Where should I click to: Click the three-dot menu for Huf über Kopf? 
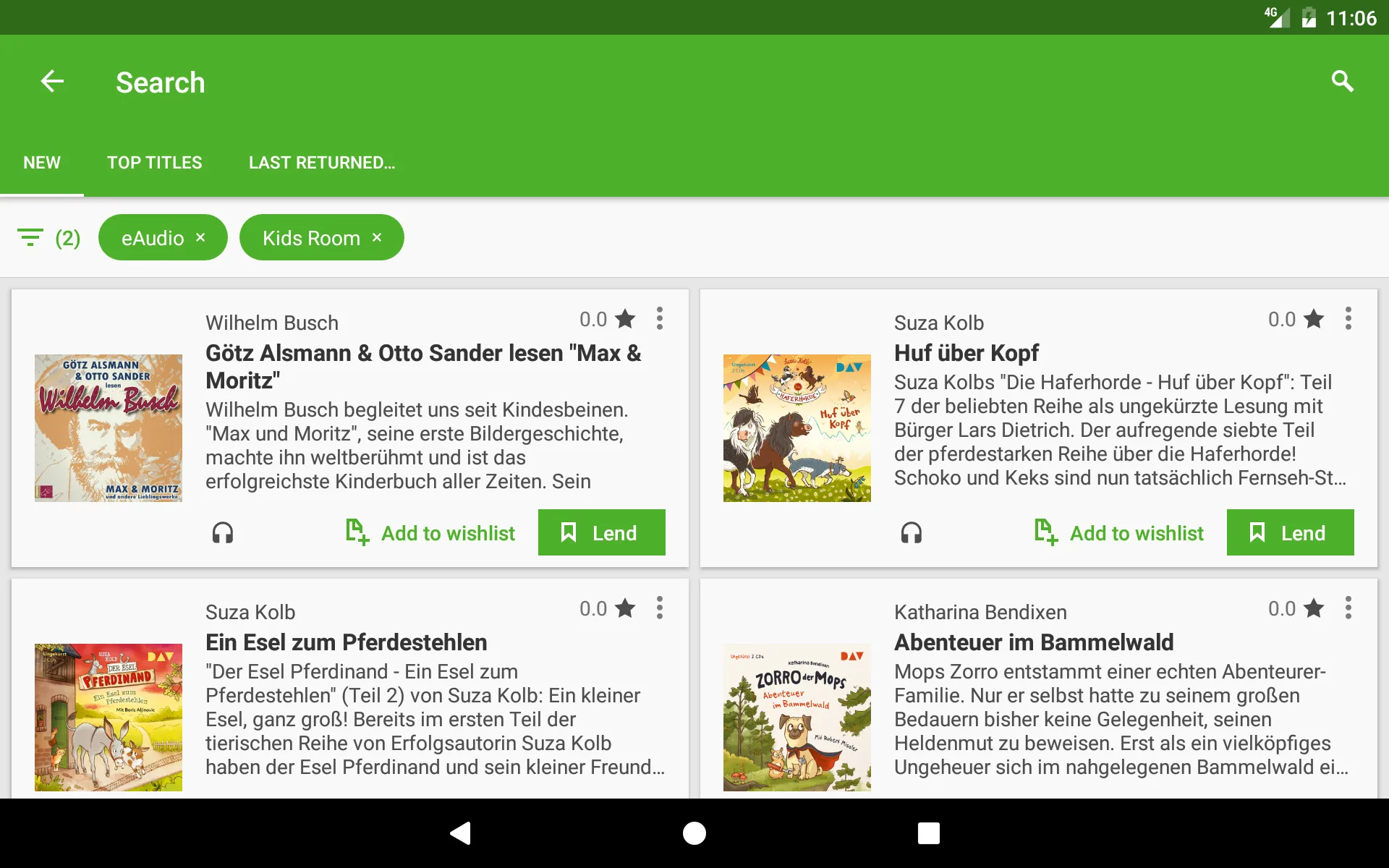pos(1349,320)
